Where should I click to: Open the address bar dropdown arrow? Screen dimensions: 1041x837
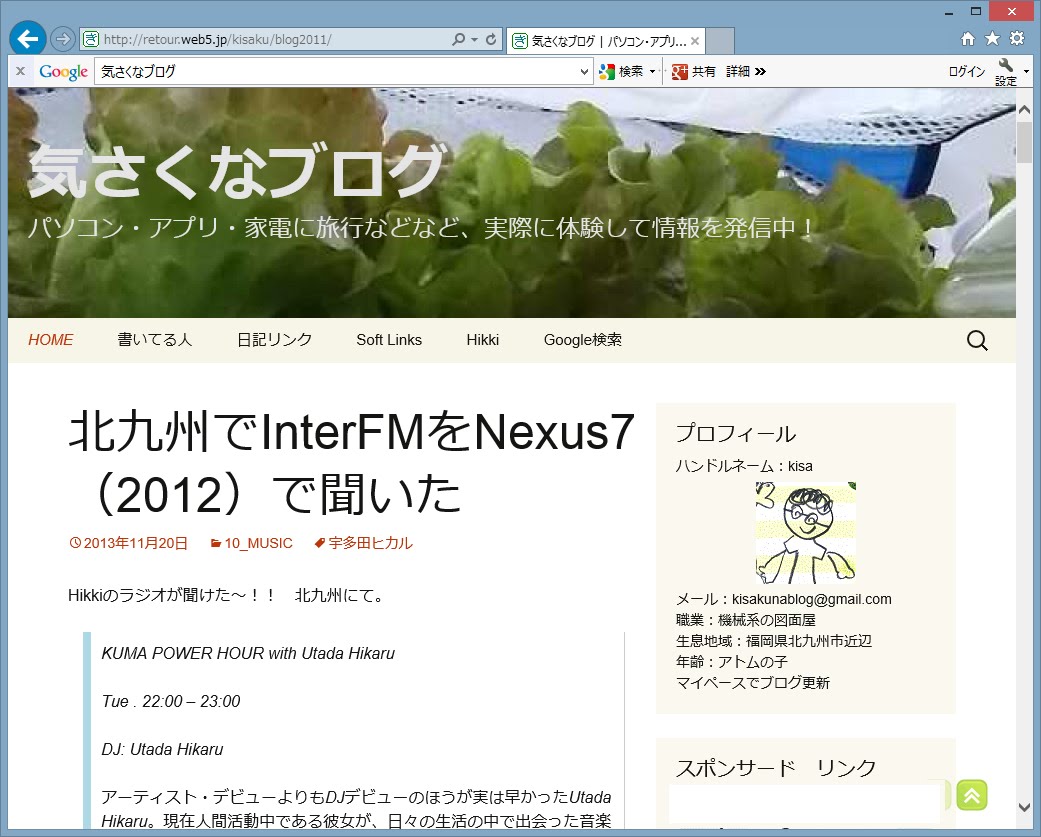pyautogui.click(x=475, y=39)
